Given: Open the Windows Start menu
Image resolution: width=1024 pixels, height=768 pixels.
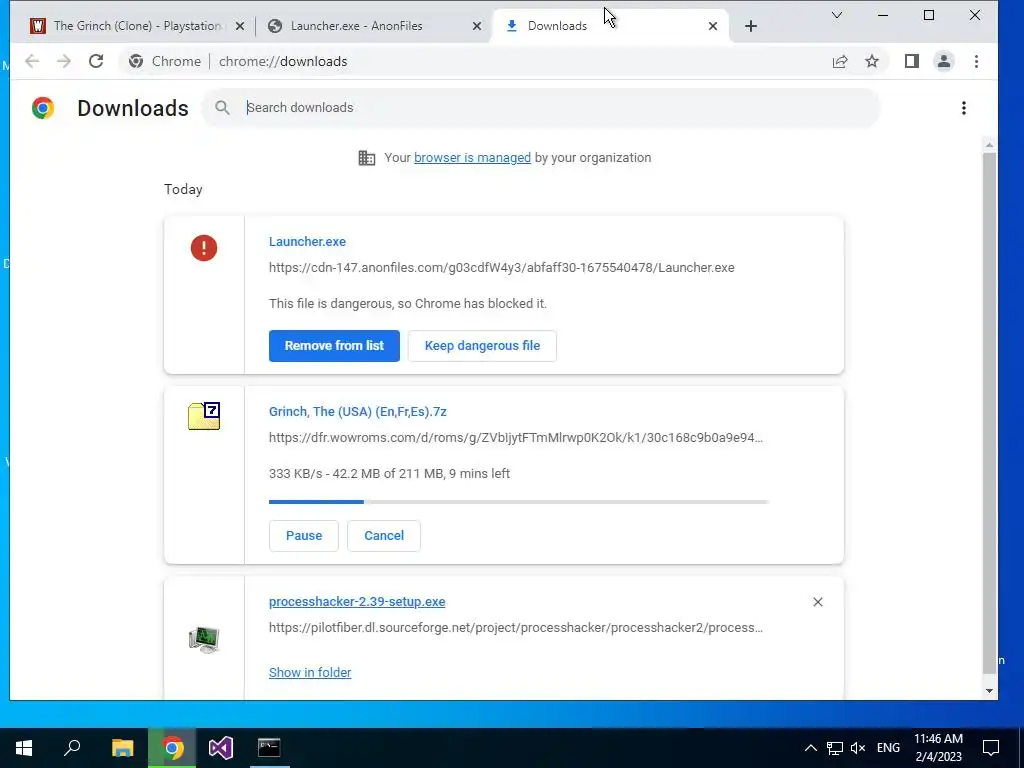Looking at the screenshot, I should point(24,748).
